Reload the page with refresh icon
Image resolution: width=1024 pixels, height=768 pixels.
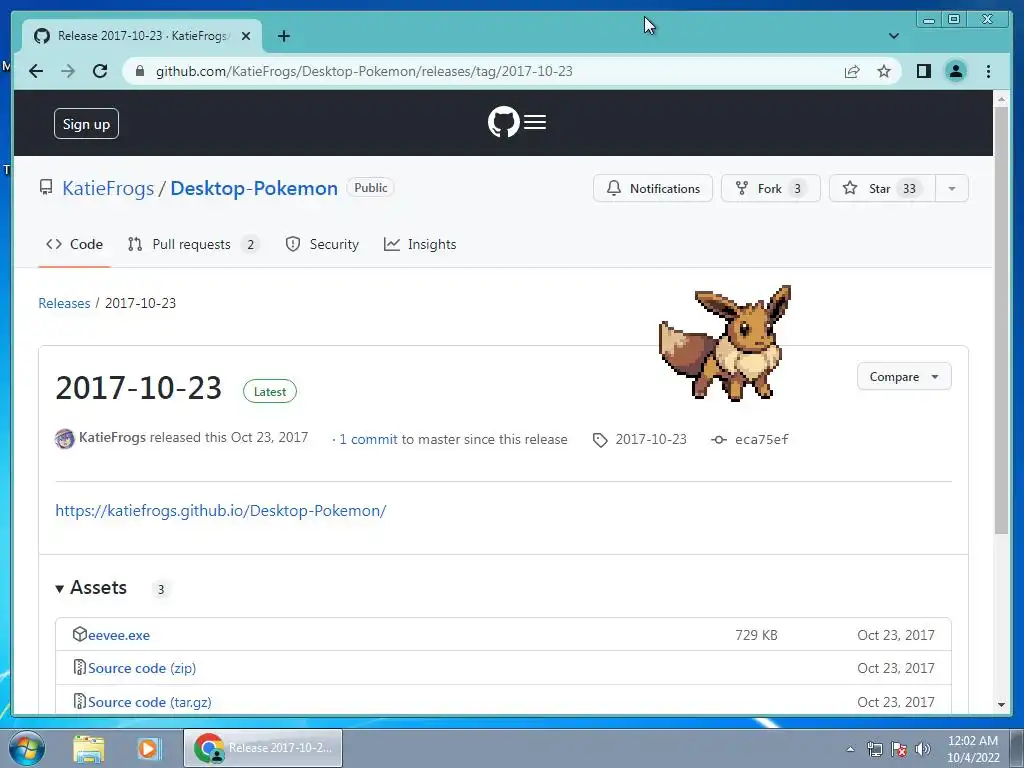tap(100, 71)
